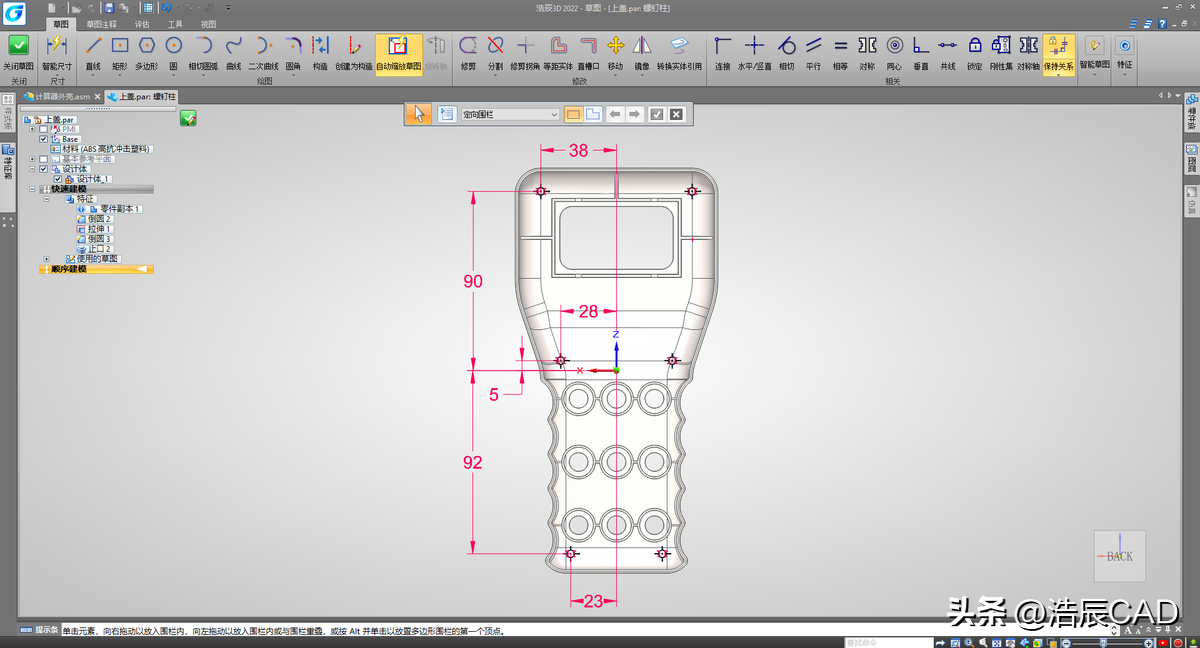Enable the PMI checkbox

[x=43, y=129]
